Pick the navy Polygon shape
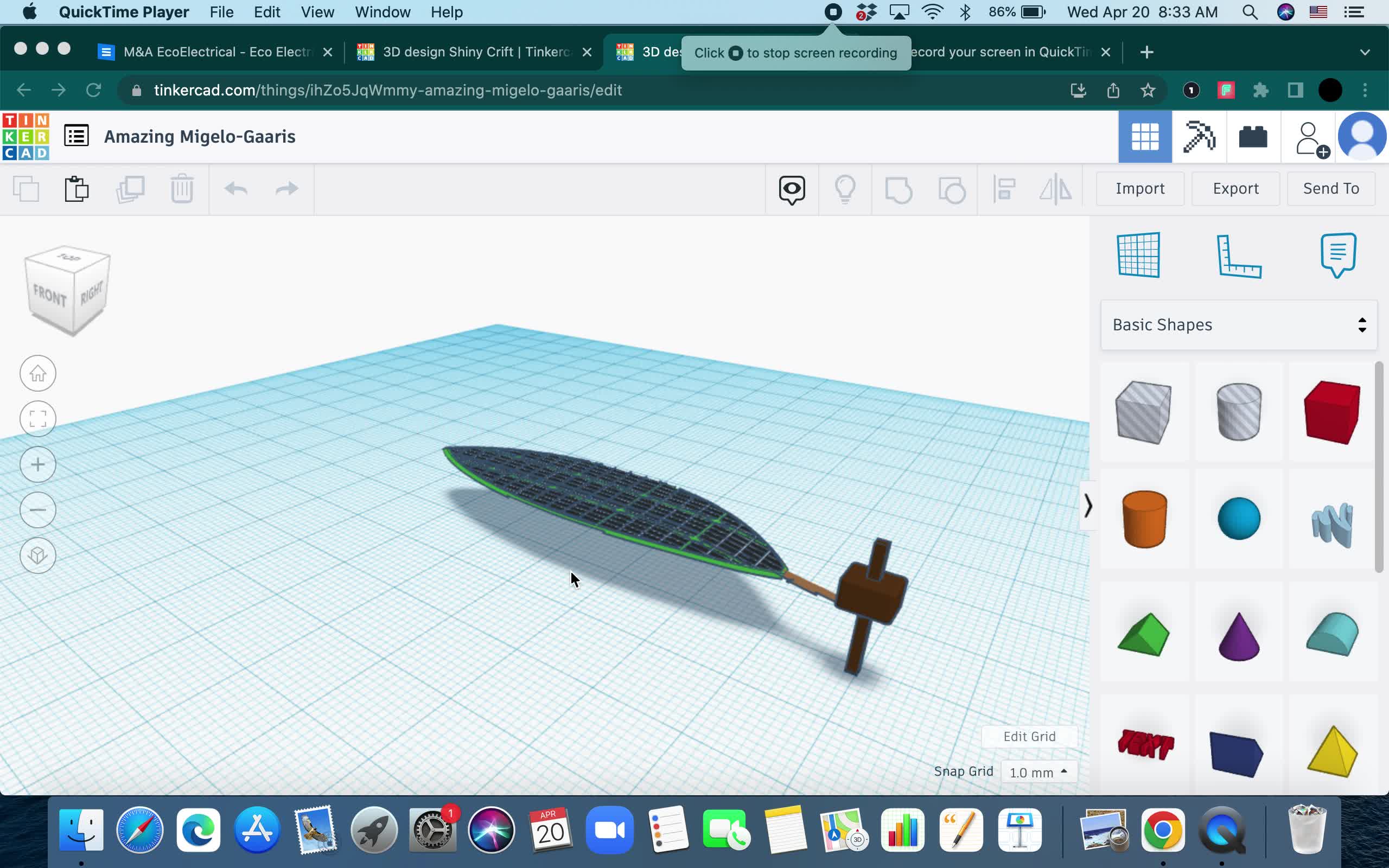This screenshot has width=1389, height=868. (1237, 754)
